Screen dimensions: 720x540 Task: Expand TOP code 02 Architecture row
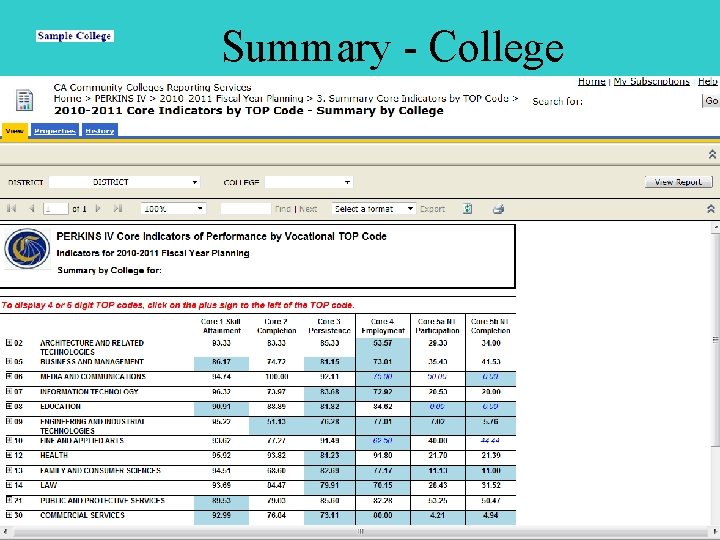tap(9, 343)
